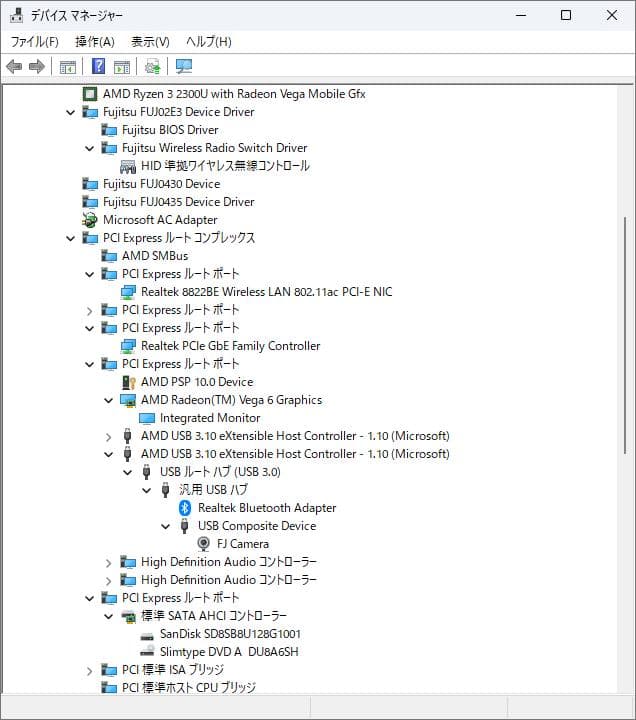Toggle the action pane toolbar icon

click(x=122, y=67)
